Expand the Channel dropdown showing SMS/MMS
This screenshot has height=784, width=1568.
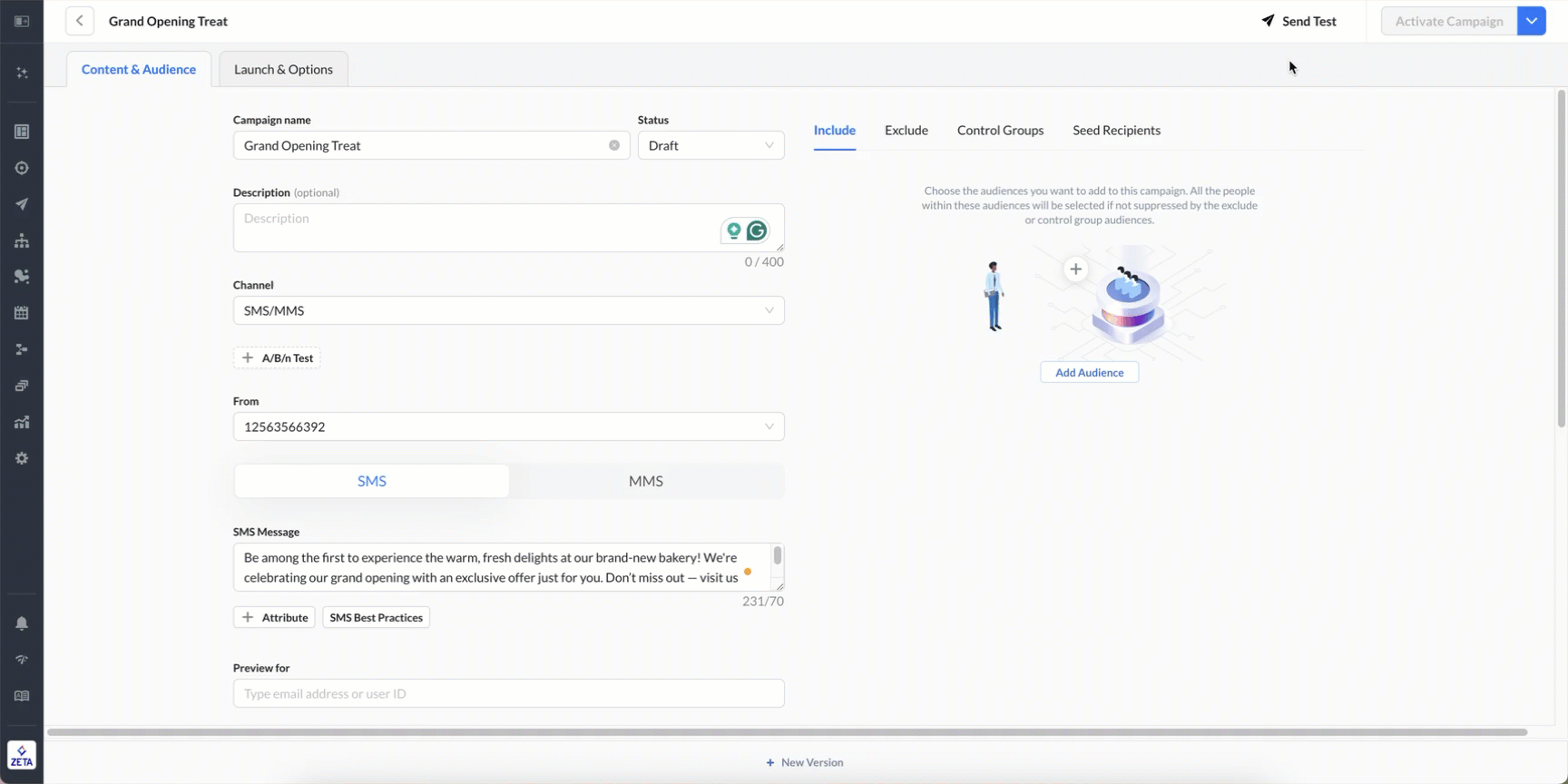508,310
